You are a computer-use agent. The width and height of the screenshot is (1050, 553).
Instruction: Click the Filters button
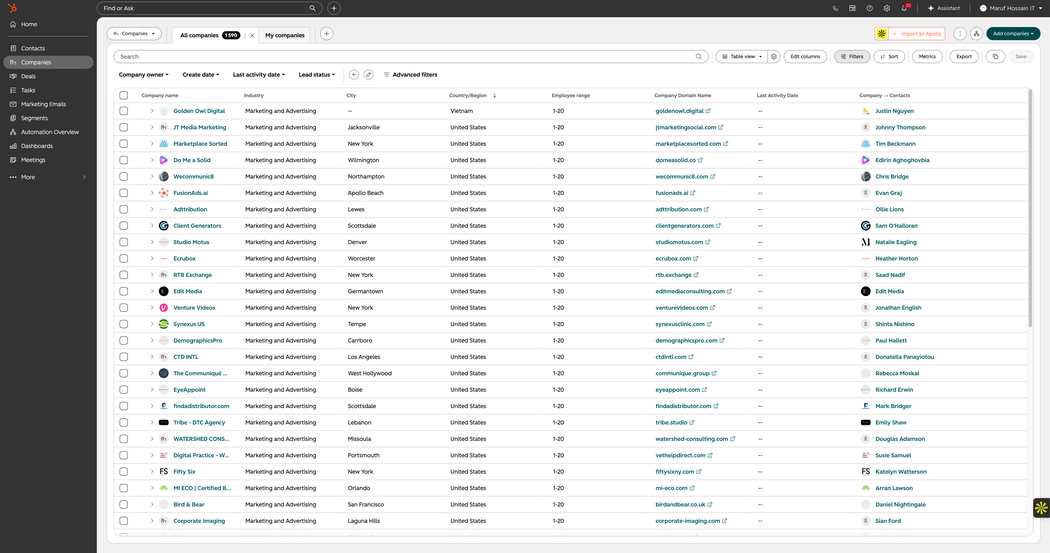pyautogui.click(x=852, y=56)
